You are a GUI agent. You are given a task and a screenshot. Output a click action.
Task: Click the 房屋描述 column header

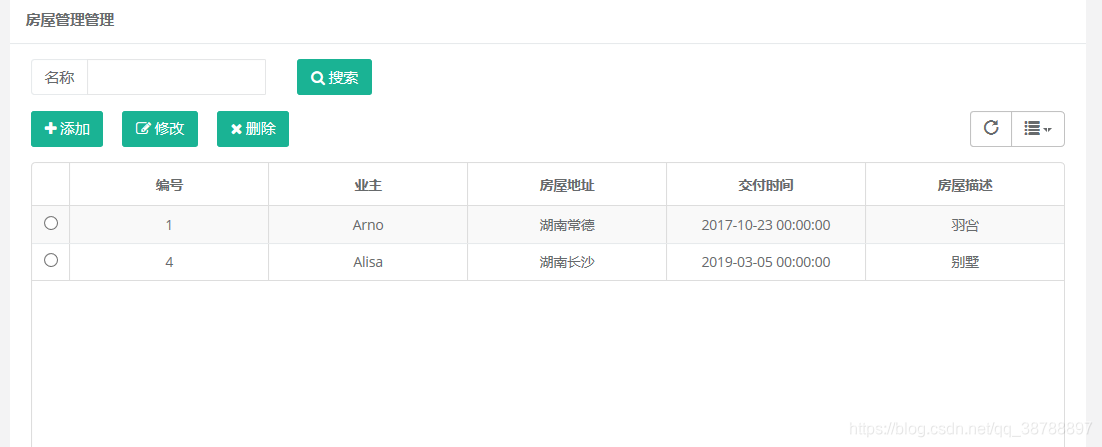(x=965, y=185)
